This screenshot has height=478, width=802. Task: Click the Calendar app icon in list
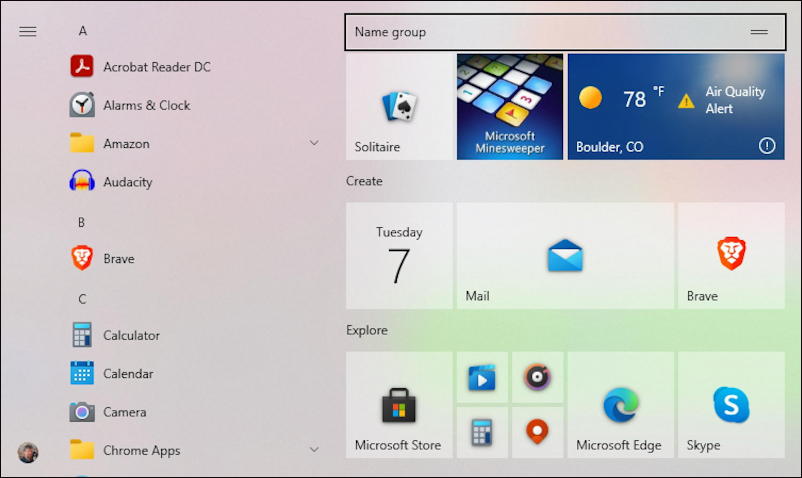coord(82,373)
